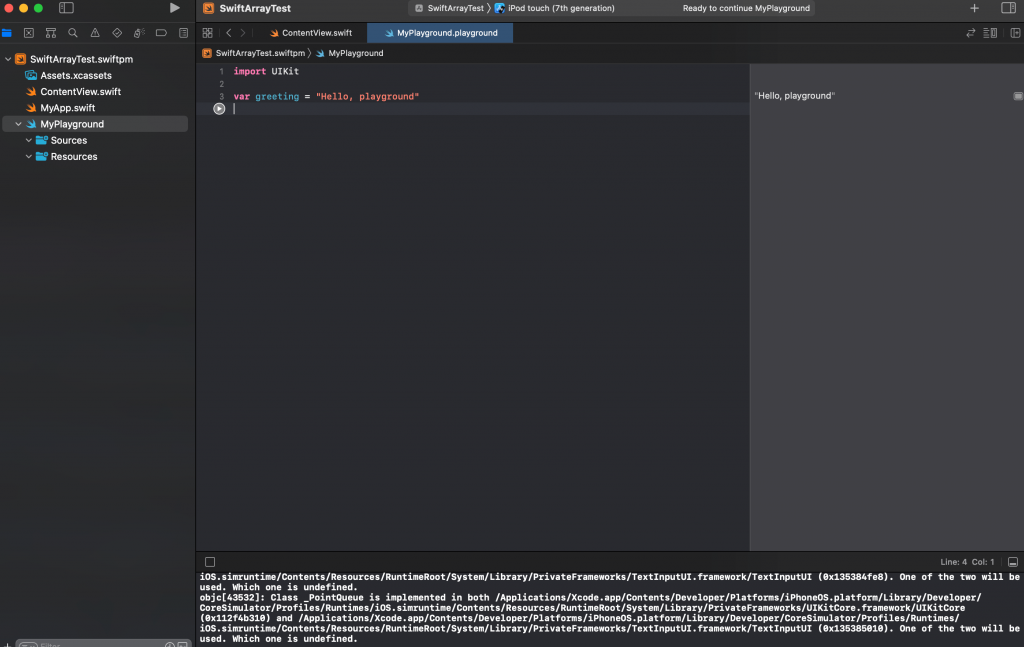Run playground up to line 4
The width and height of the screenshot is (1024, 647).
pos(219,109)
